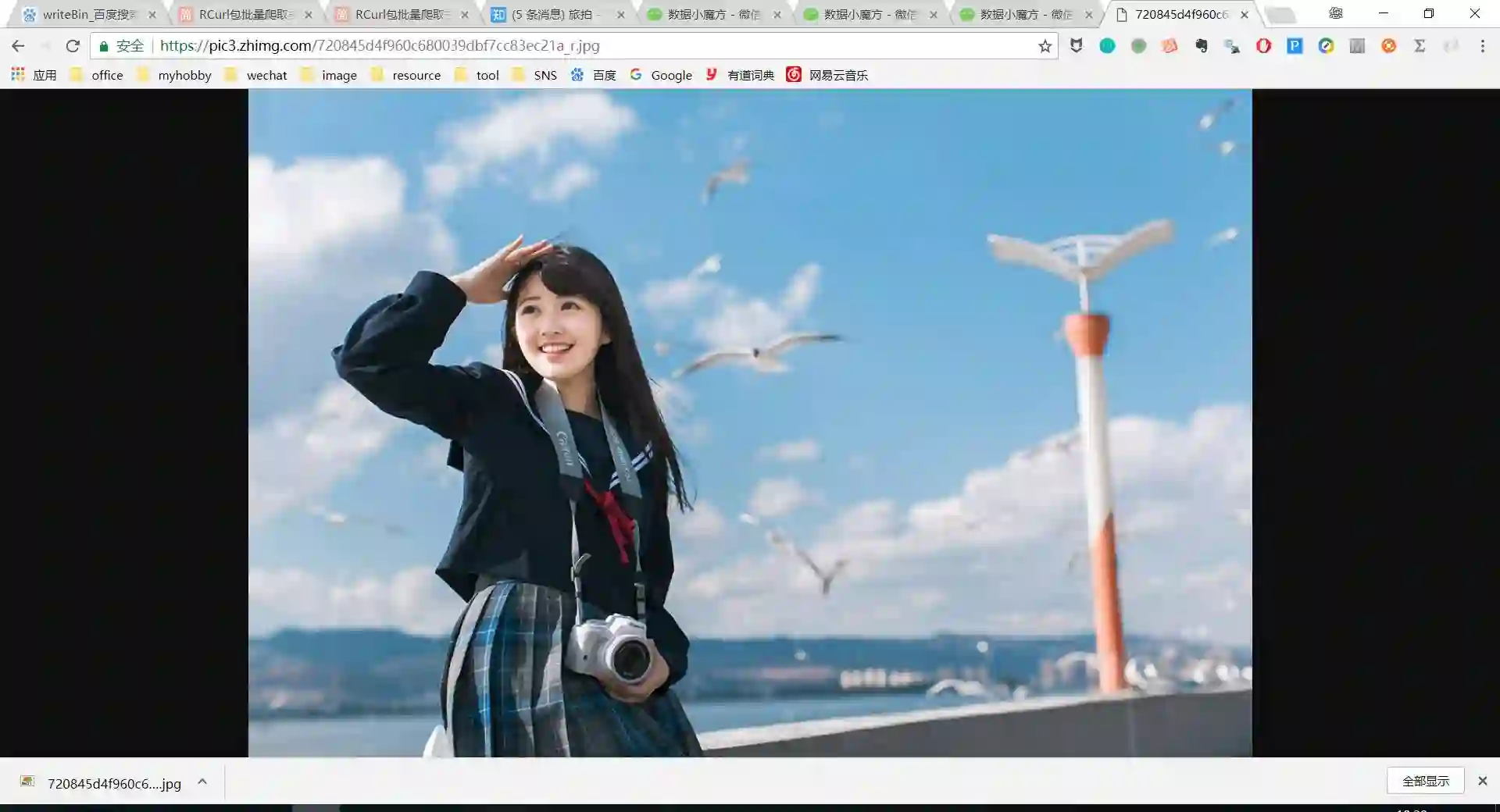Click the Sigma extension icon
The image size is (1500, 812).
pyautogui.click(x=1420, y=46)
